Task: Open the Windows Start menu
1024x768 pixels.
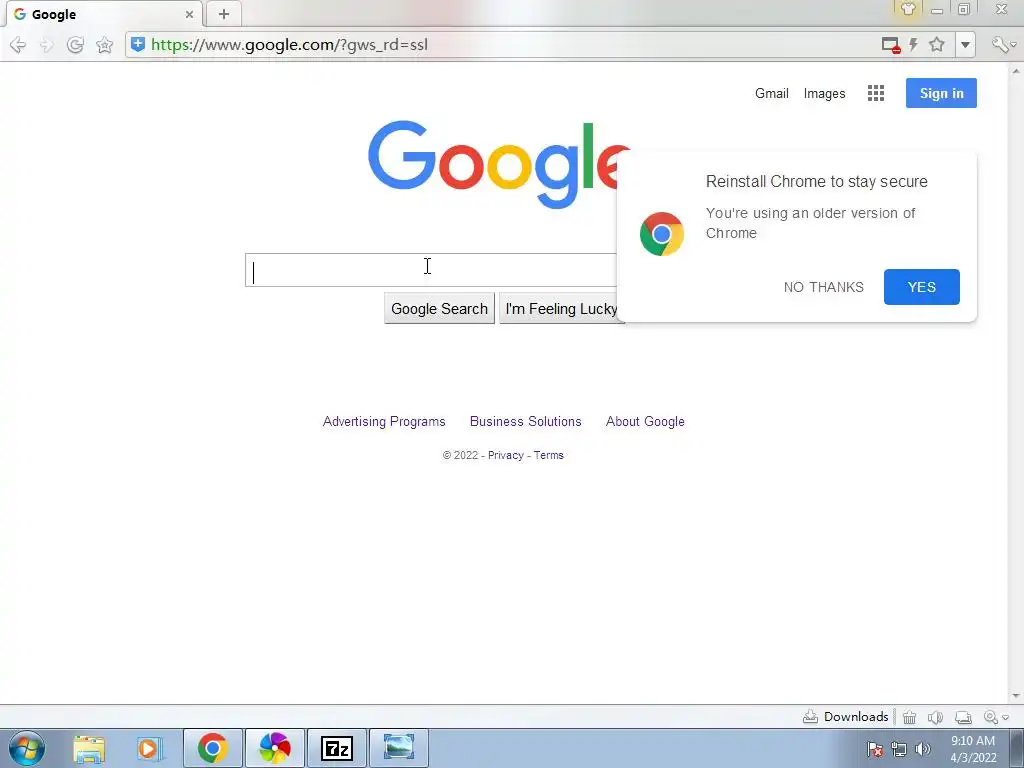Action: (x=27, y=748)
